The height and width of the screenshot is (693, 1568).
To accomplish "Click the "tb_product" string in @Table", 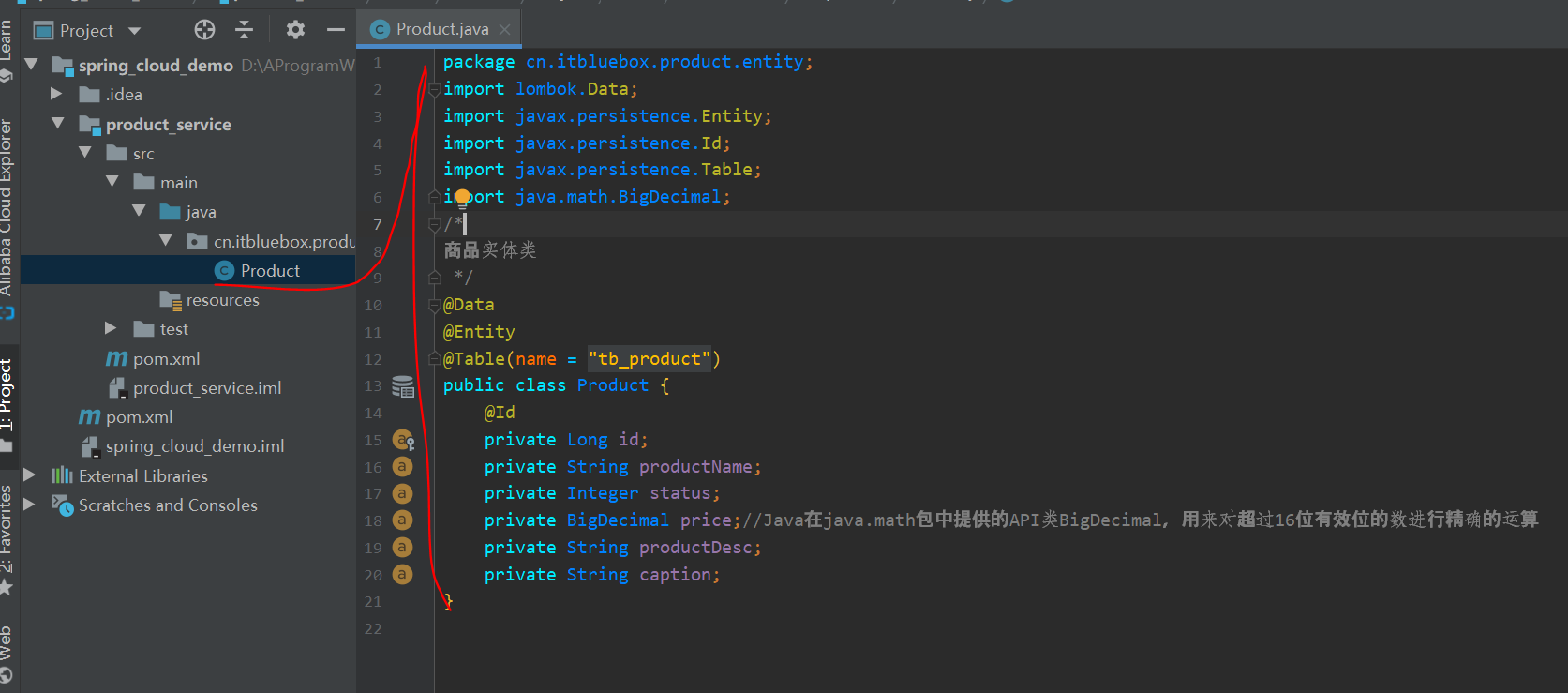I will (650, 359).
